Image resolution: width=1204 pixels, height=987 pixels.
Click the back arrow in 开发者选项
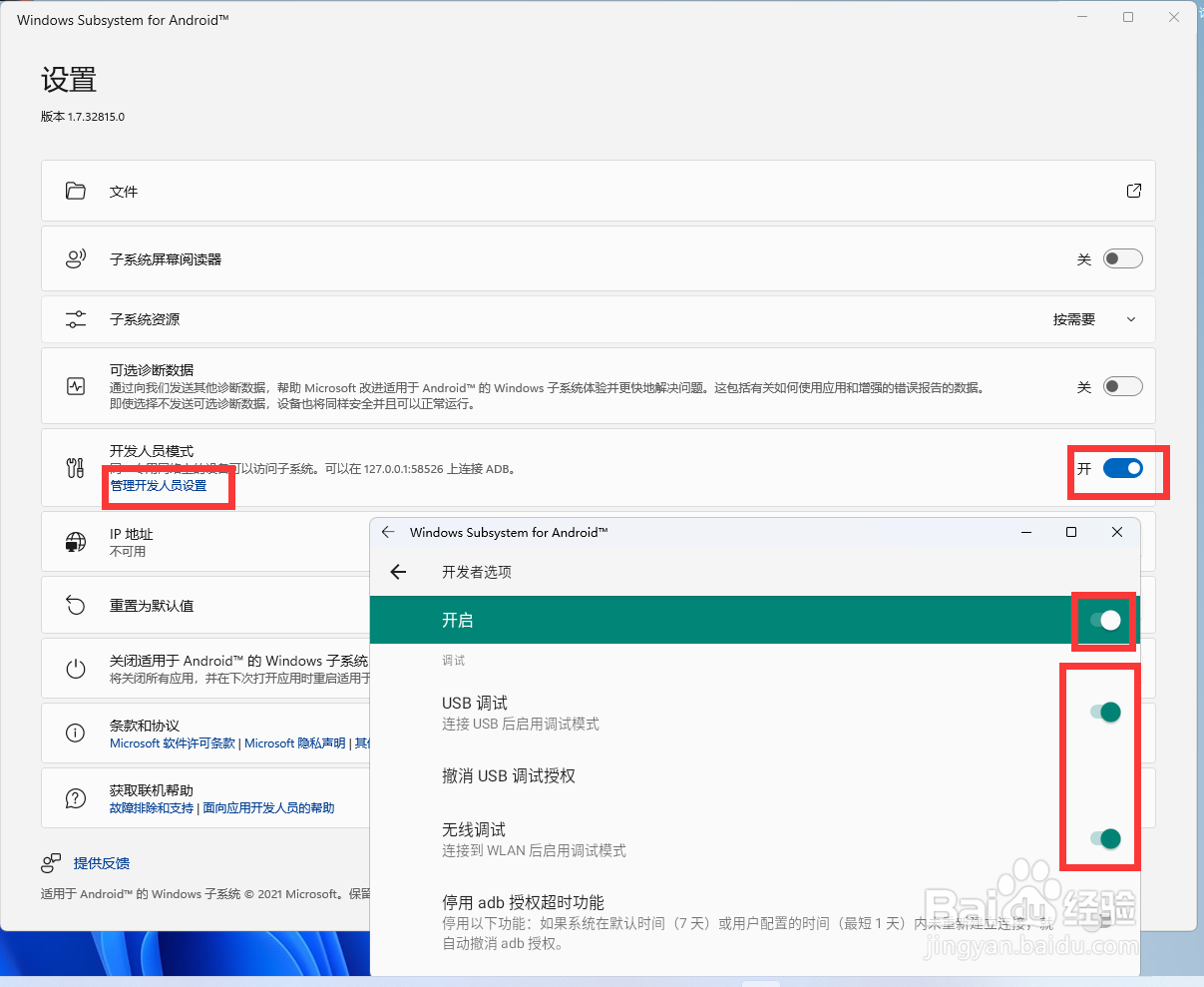pyautogui.click(x=398, y=572)
